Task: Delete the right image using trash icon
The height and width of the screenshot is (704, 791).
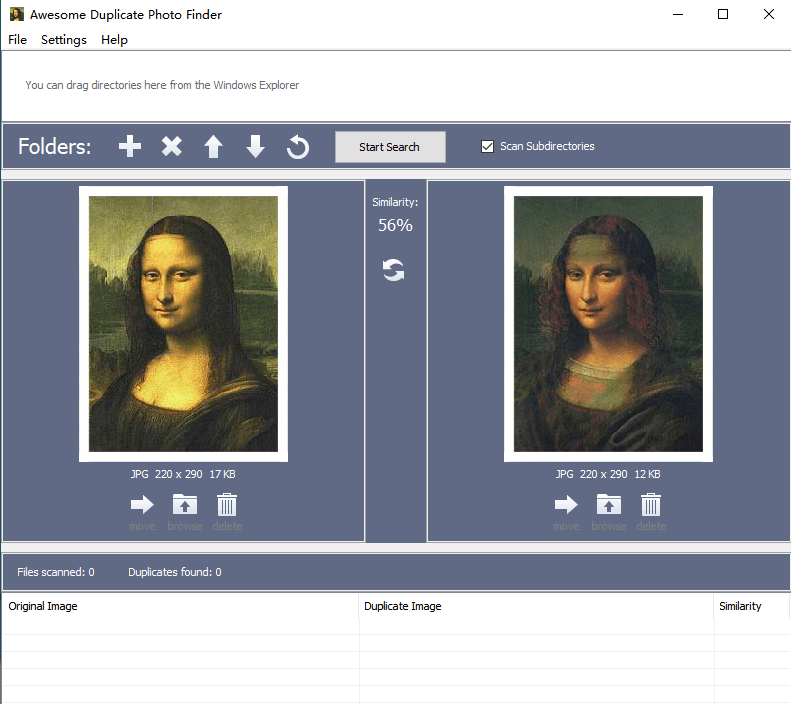Action: (651, 504)
